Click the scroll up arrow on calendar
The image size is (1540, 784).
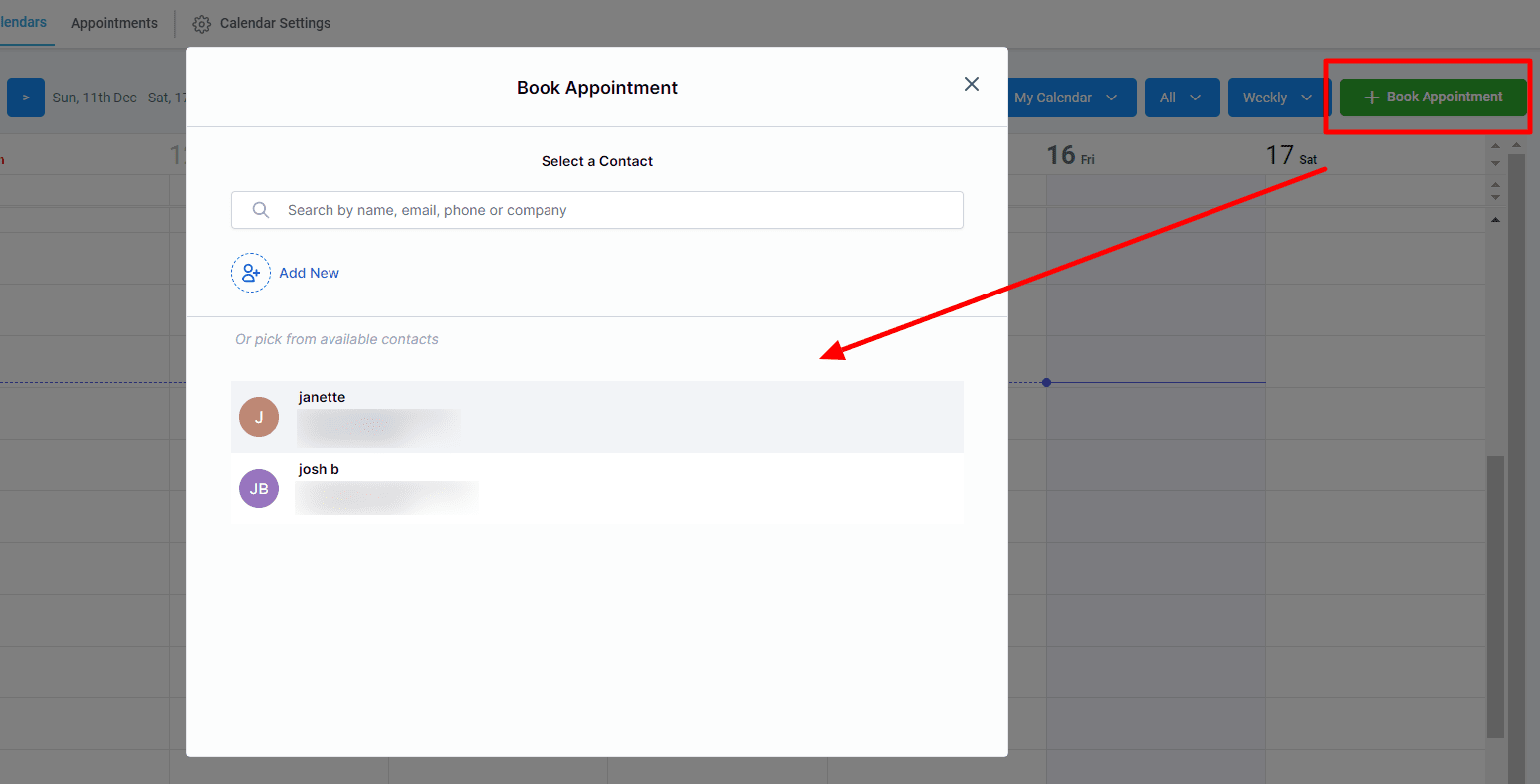pyautogui.click(x=1495, y=219)
